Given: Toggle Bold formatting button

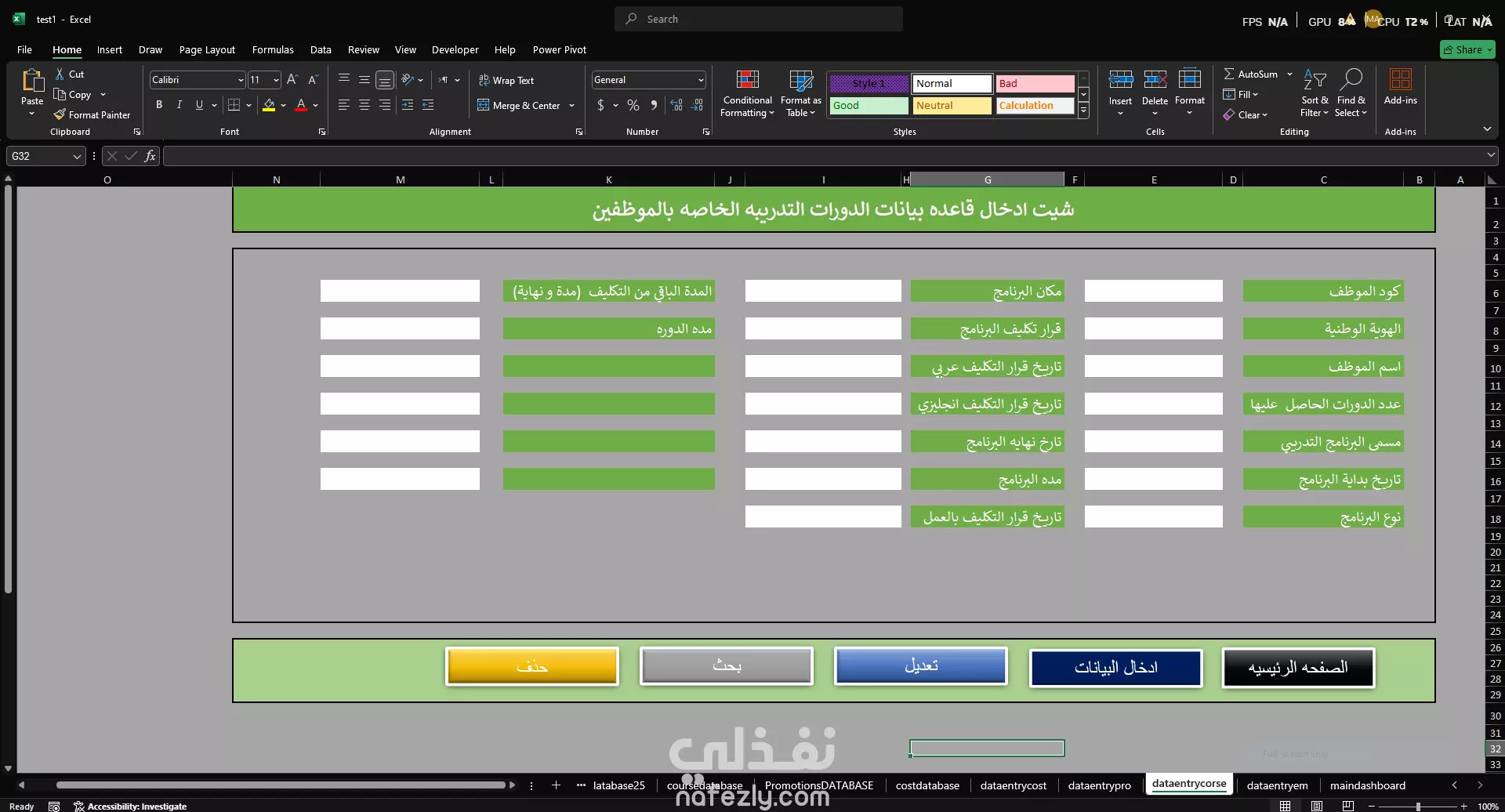Looking at the screenshot, I should (159, 104).
